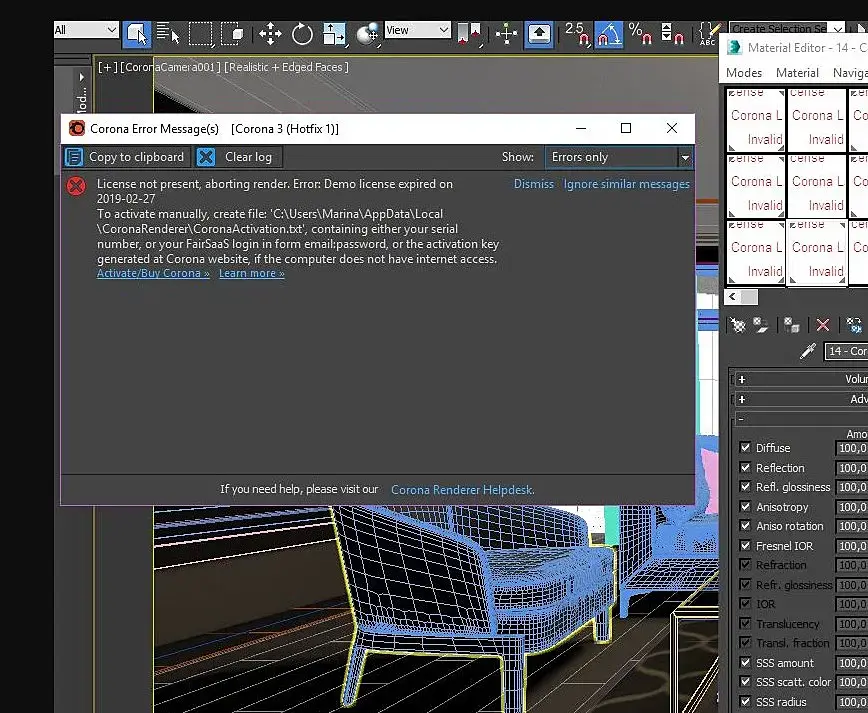Click Ignore similar messages link
The width and height of the screenshot is (868, 713).
pyautogui.click(x=626, y=184)
